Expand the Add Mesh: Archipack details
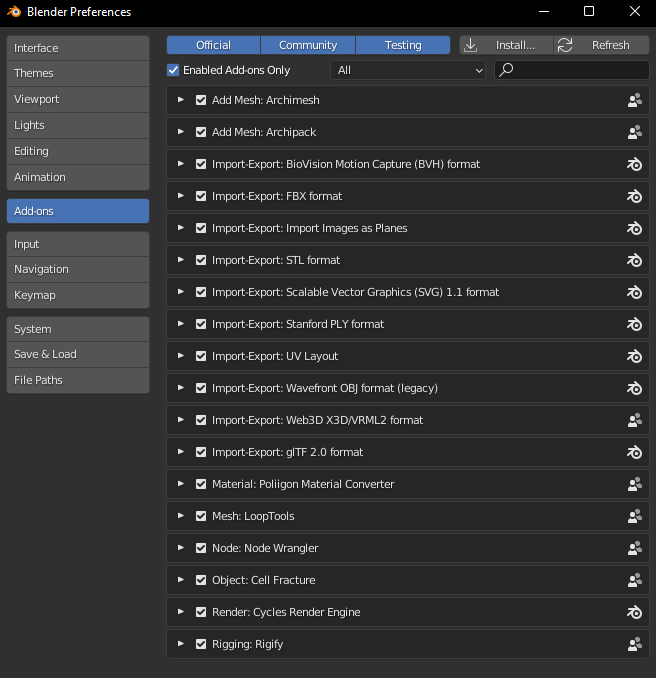Screen dimensions: 656x678 pyautogui.click(x=181, y=132)
